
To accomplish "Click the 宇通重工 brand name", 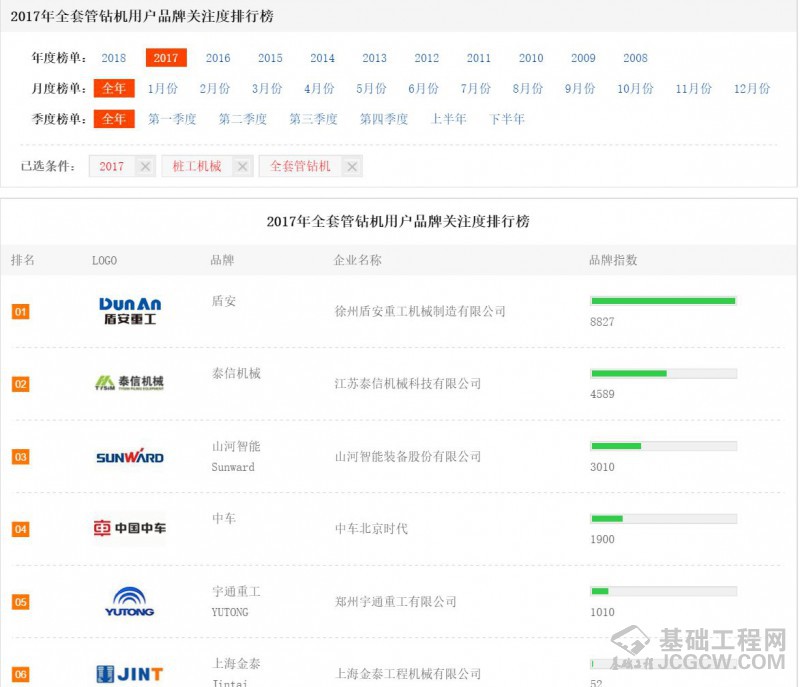I will pos(236,592).
